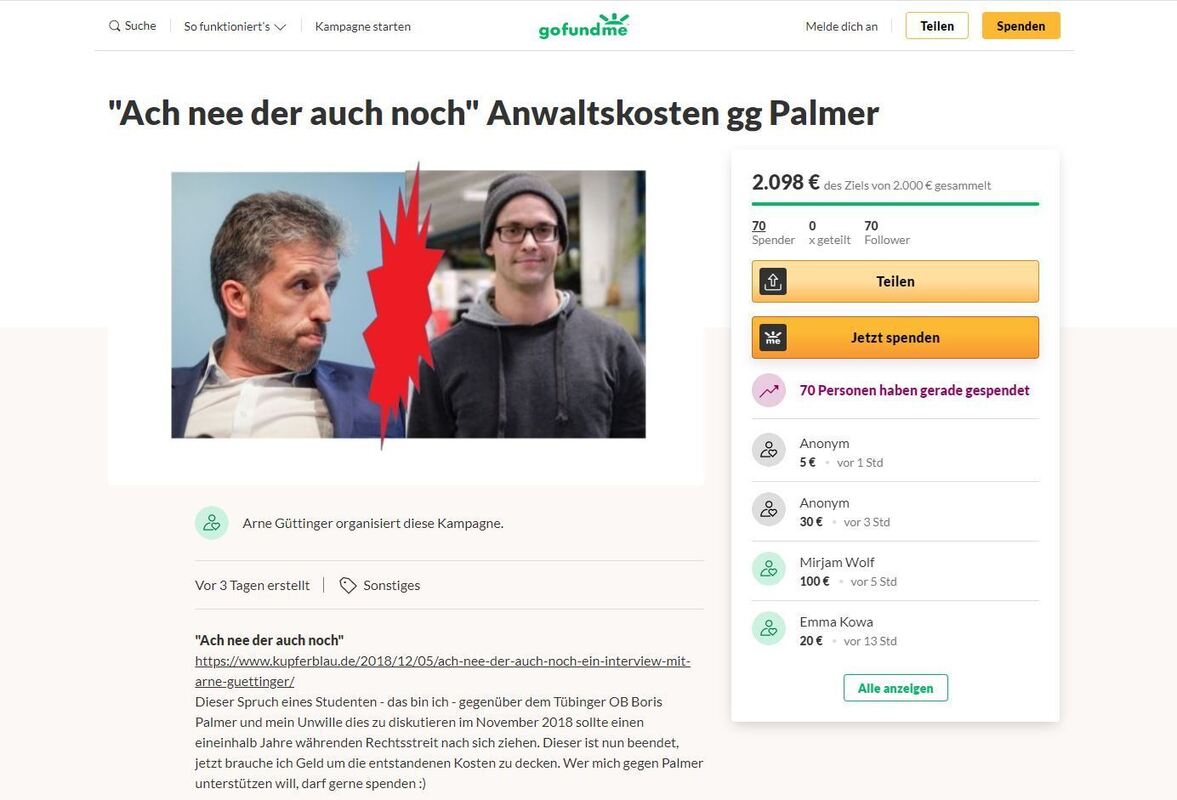Select Melde dich an in header
Screen dimensions: 1177x800
tap(841, 26)
